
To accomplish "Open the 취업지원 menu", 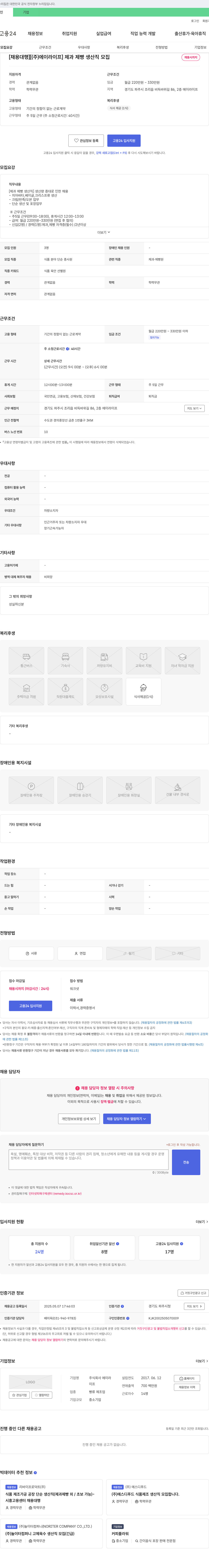I will click(x=69, y=34).
